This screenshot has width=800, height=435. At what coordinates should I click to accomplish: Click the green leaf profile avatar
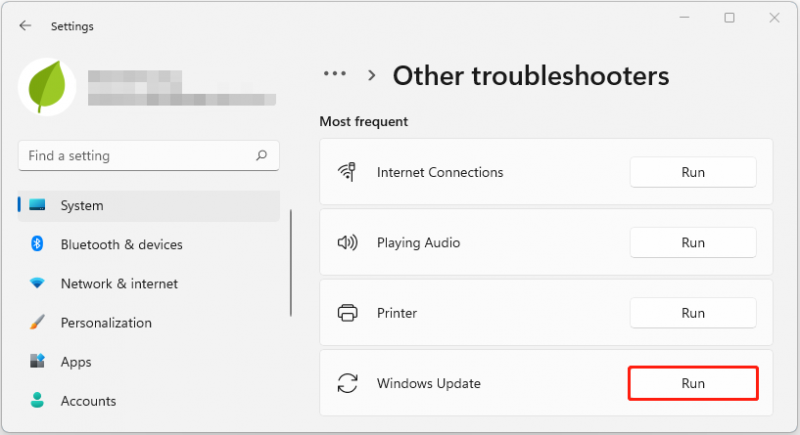tap(47, 87)
